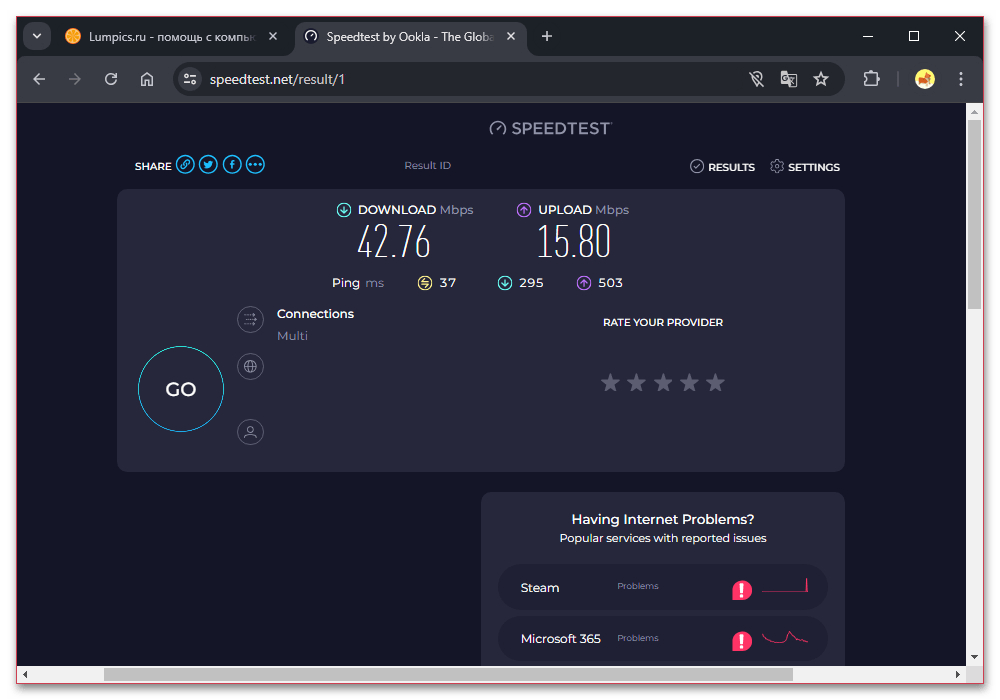Click the upload speed icon
Screen dimensions: 1000x700
pyautogui.click(x=524, y=210)
